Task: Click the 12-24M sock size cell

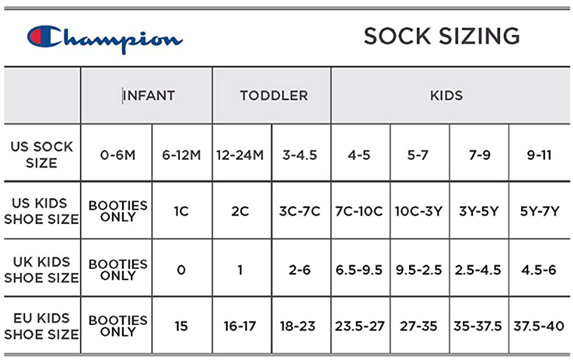Action: pyautogui.click(x=240, y=155)
